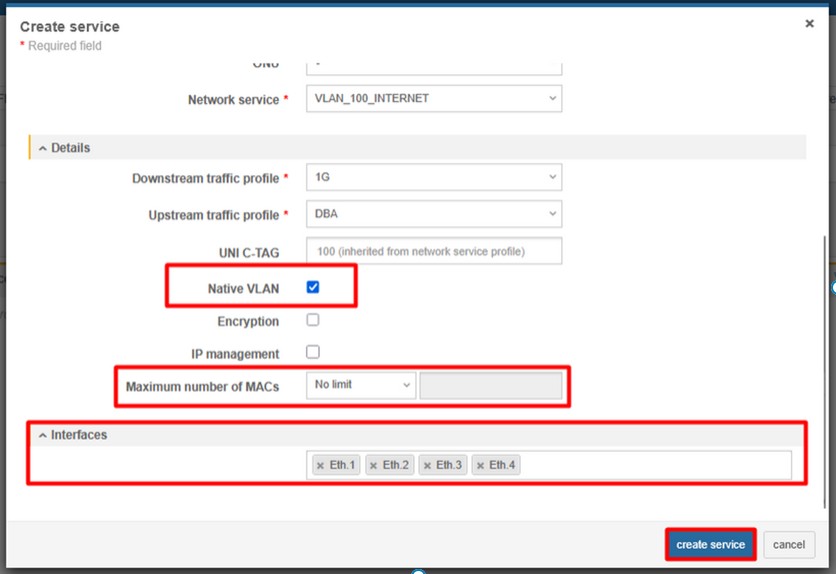The width and height of the screenshot is (836, 574).
Task: Open the Network service dropdown
Action: tap(433, 99)
